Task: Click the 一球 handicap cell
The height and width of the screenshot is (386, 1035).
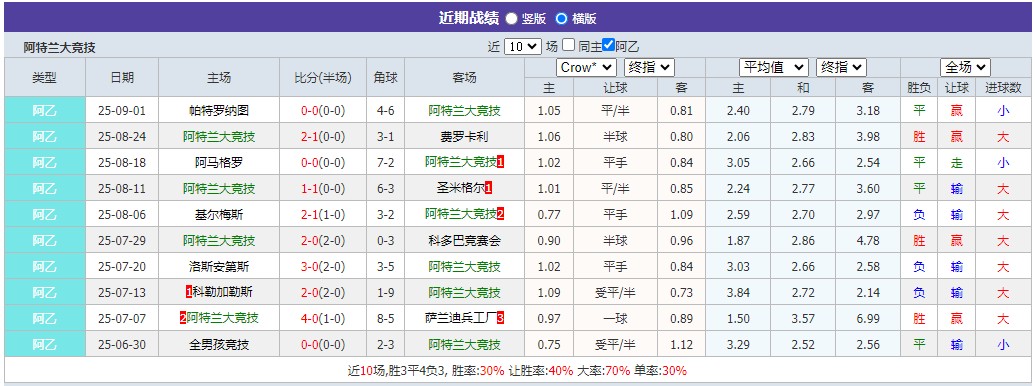Action: click(616, 318)
